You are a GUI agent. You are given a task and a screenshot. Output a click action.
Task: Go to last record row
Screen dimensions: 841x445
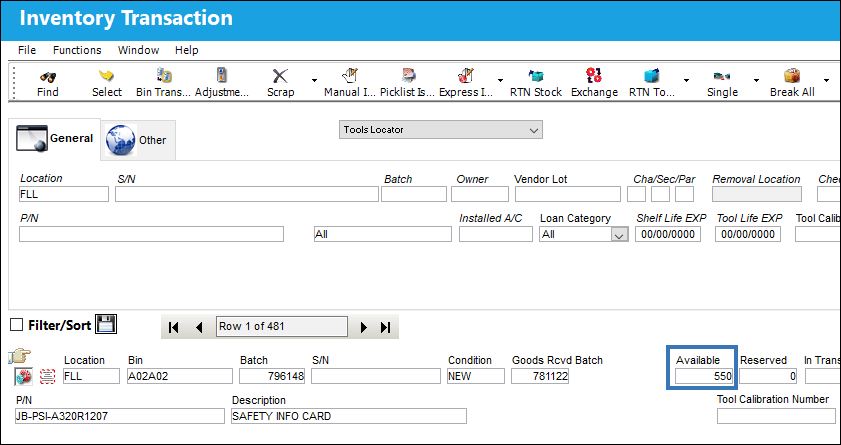(x=385, y=327)
